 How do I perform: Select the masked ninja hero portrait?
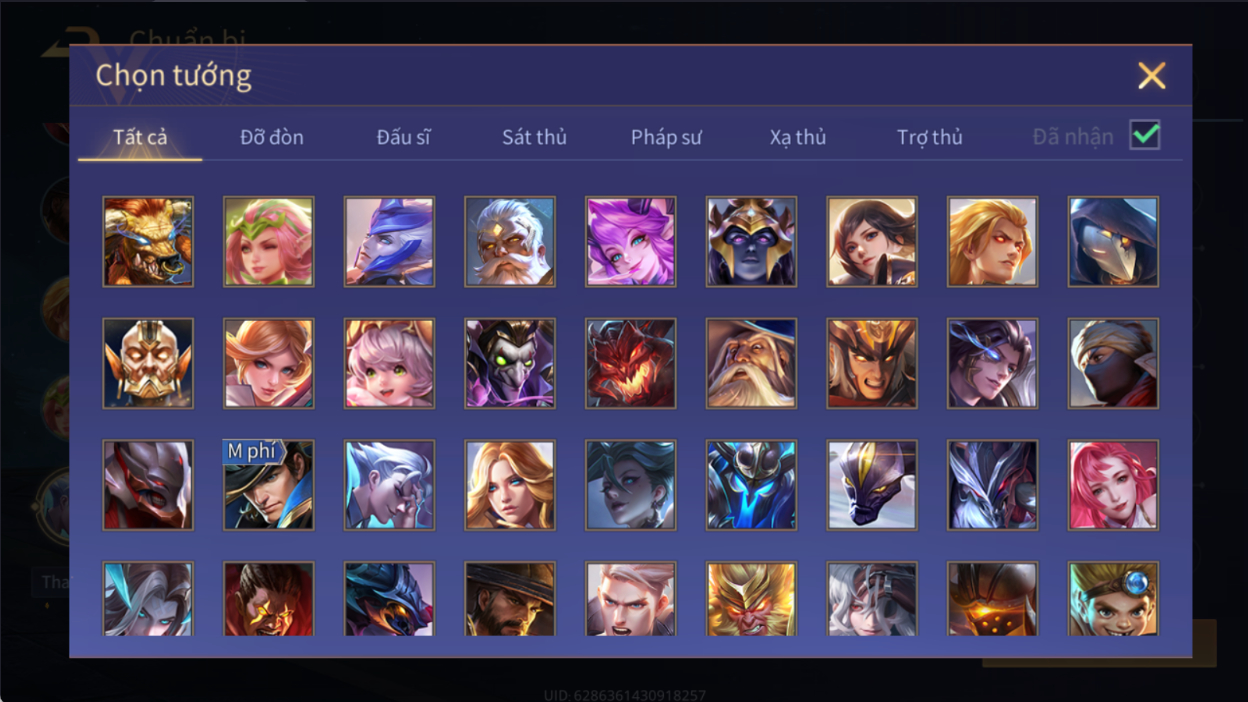1113,364
